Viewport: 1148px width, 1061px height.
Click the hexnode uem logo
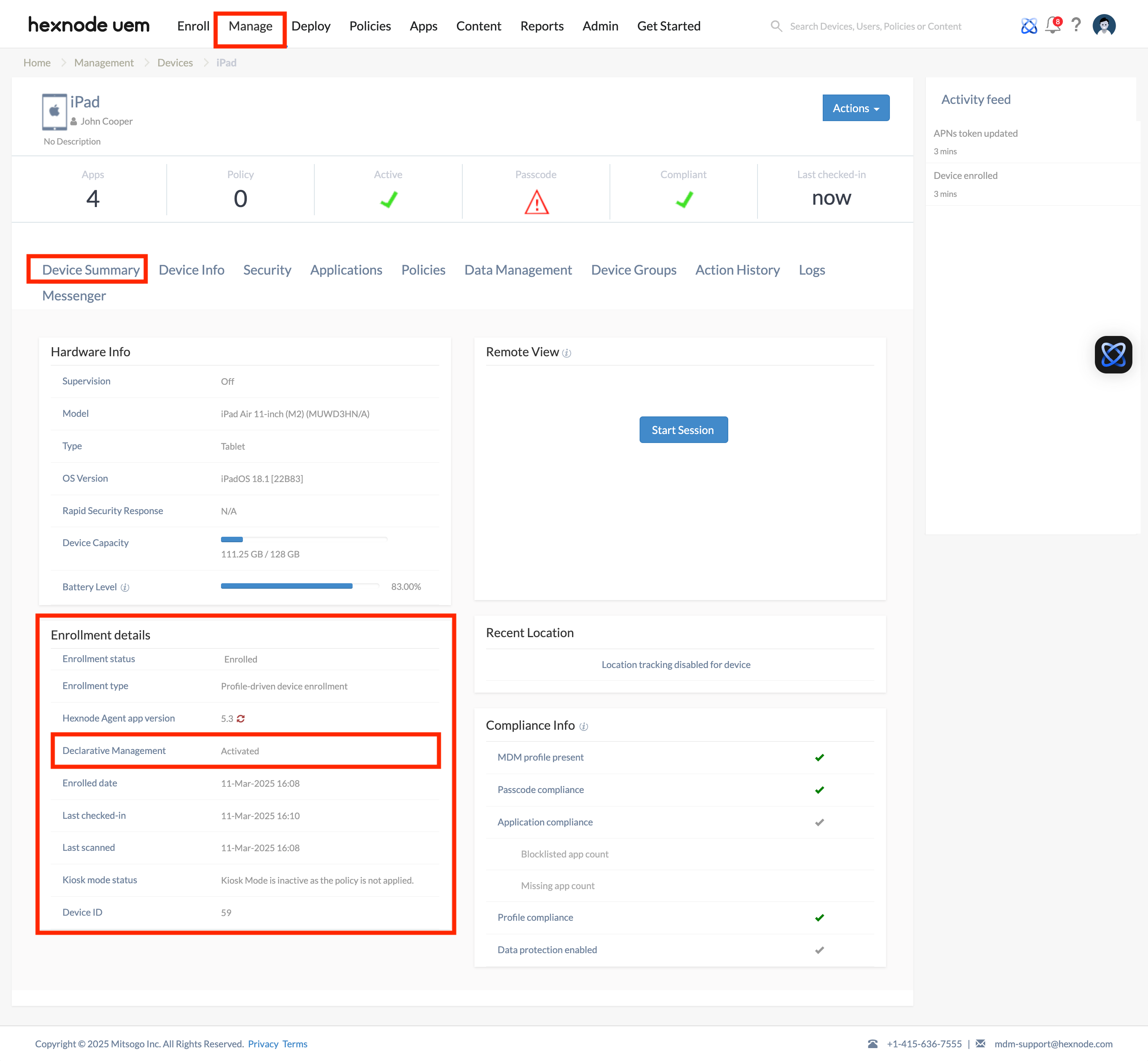click(x=88, y=25)
